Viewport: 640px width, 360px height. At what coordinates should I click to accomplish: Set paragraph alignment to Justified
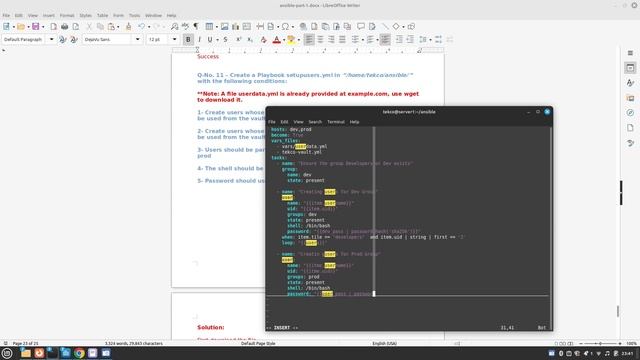[x=342, y=40]
